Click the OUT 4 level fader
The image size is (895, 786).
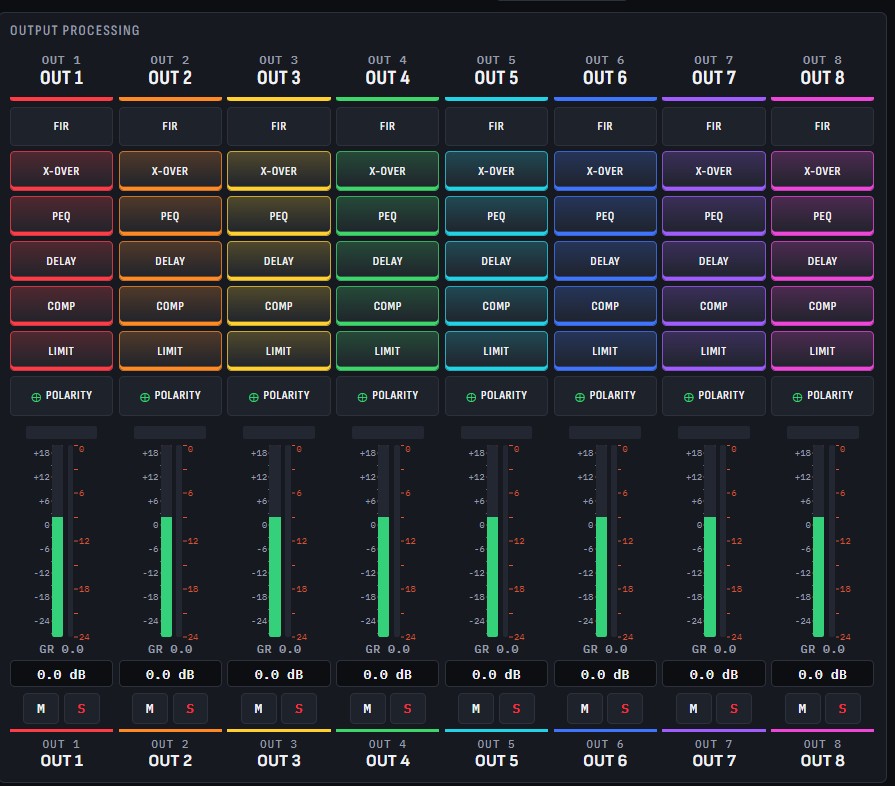click(384, 541)
